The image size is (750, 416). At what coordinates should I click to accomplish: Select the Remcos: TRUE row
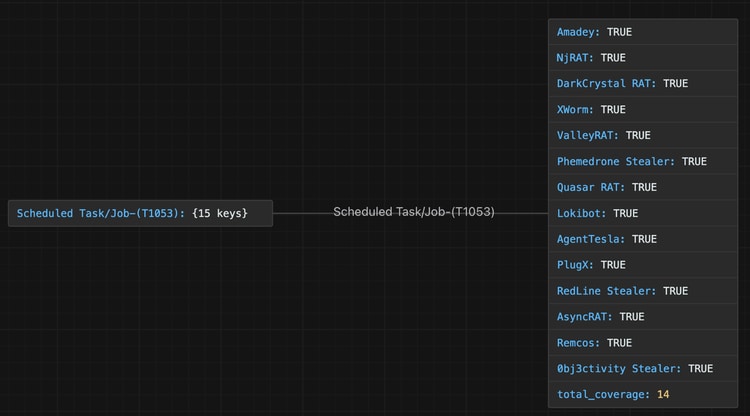click(x=643, y=343)
